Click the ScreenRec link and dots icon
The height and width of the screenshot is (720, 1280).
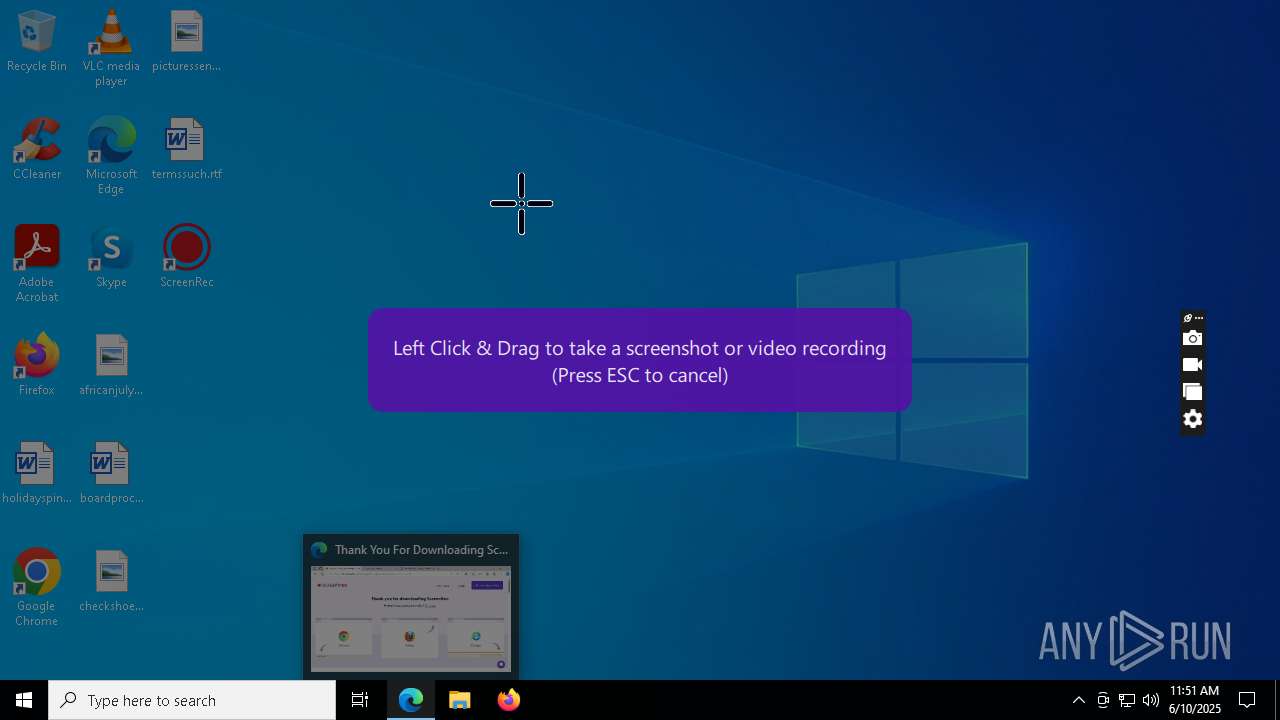[1192, 318]
